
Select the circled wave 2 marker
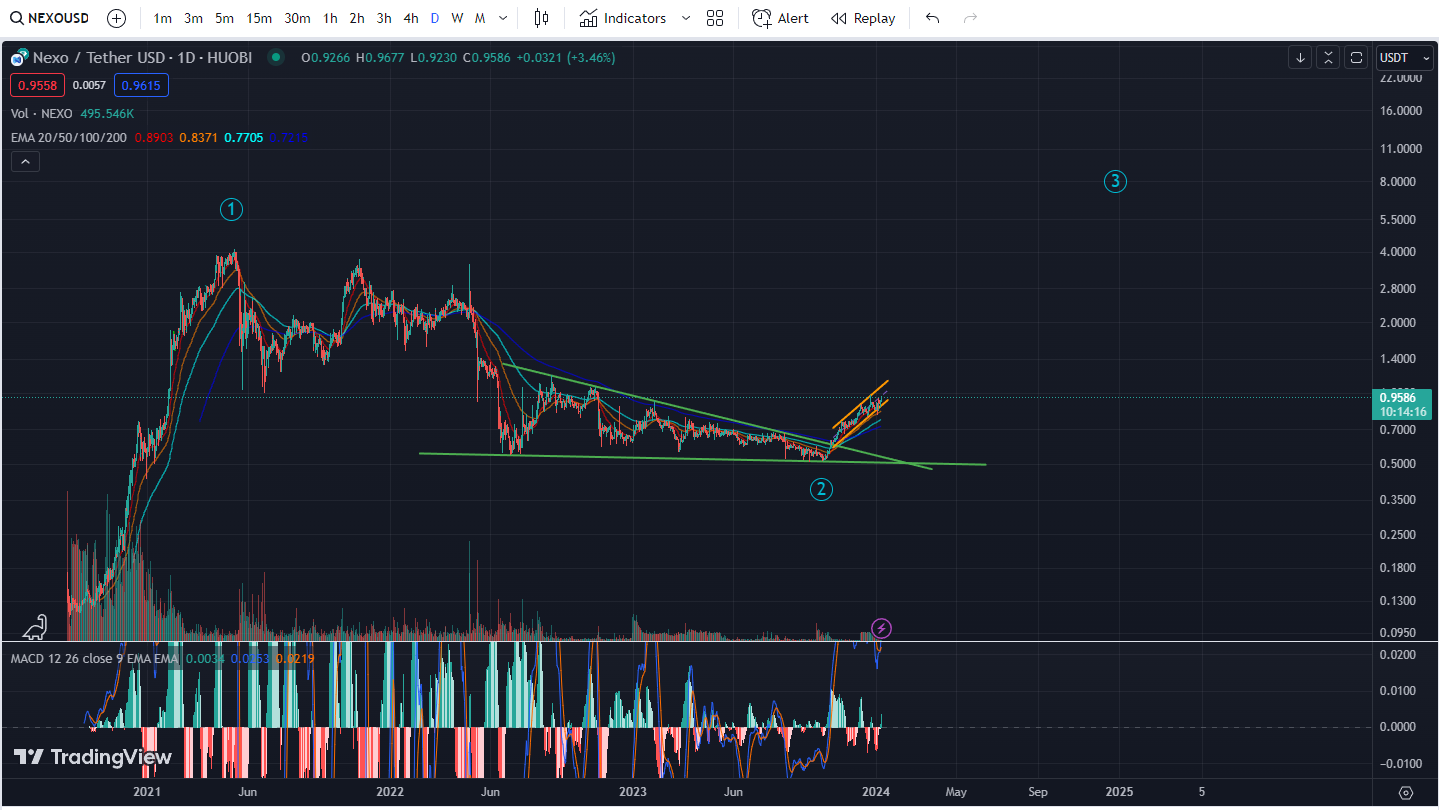(x=821, y=489)
